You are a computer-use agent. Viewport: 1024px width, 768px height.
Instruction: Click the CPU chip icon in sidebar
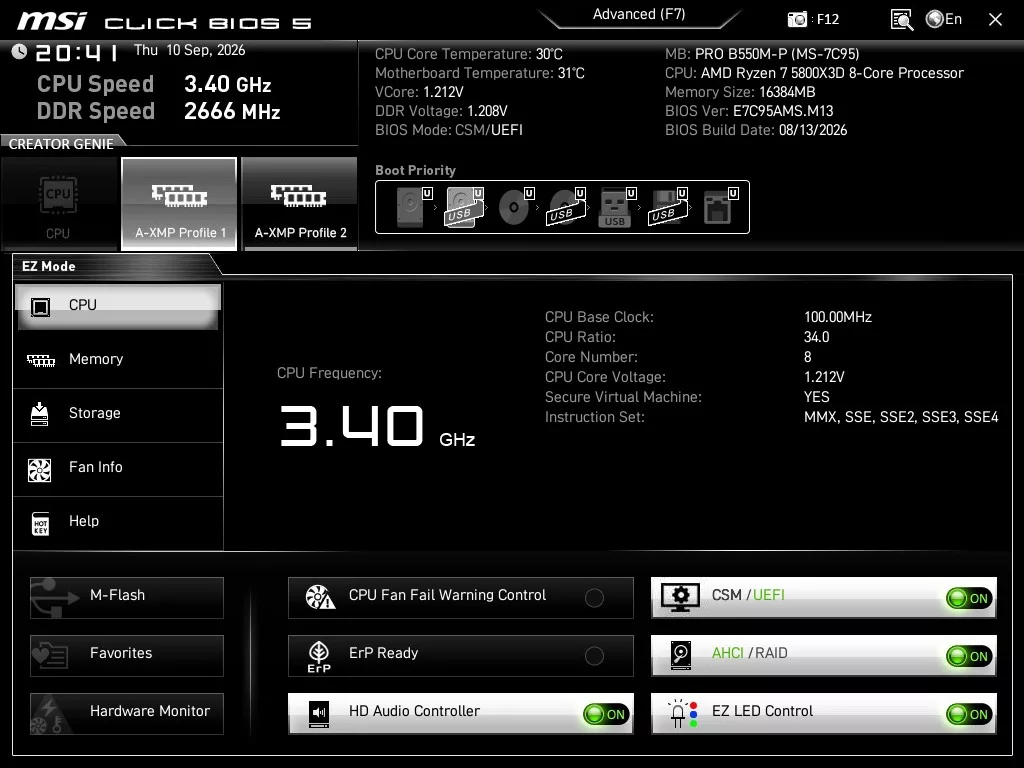coord(40,306)
